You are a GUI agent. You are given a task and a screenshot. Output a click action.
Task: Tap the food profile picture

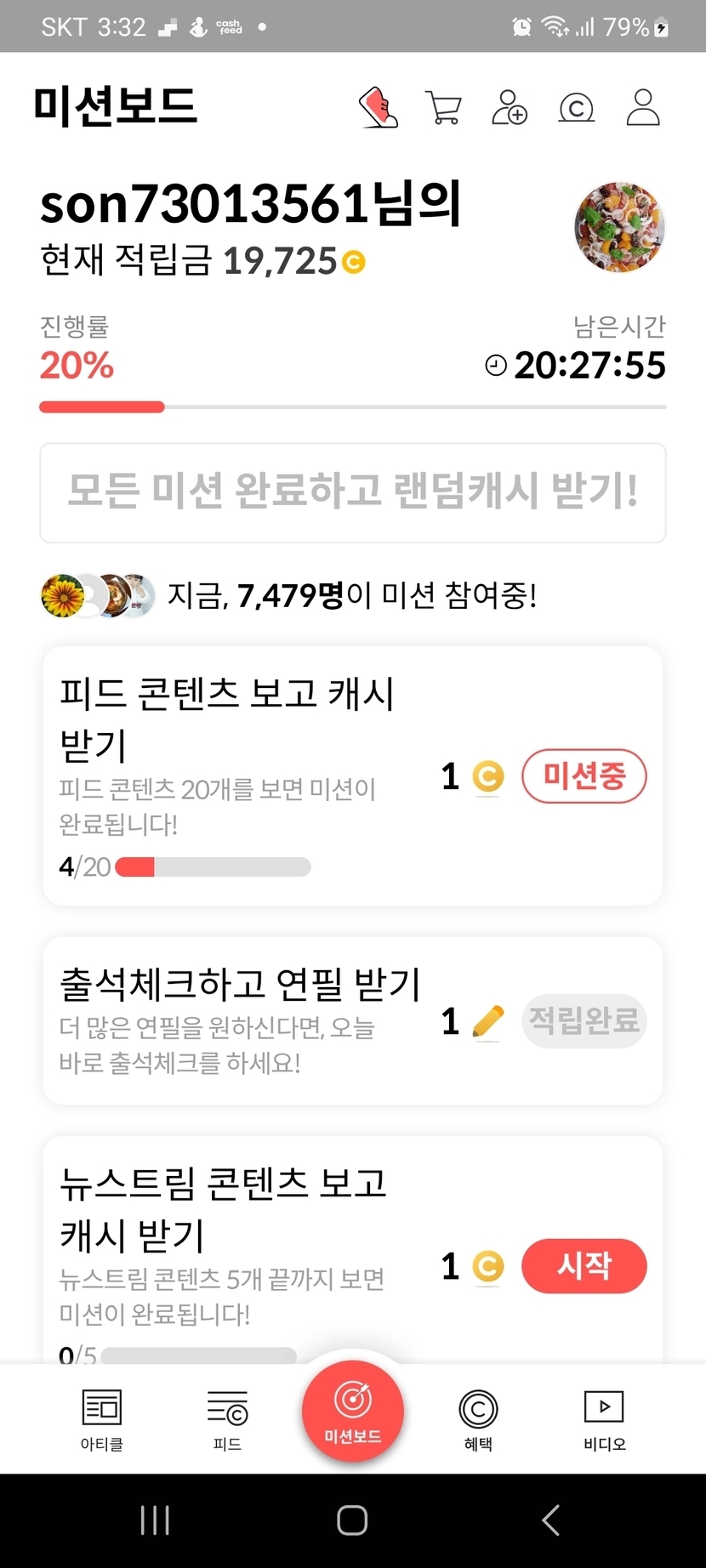point(619,226)
